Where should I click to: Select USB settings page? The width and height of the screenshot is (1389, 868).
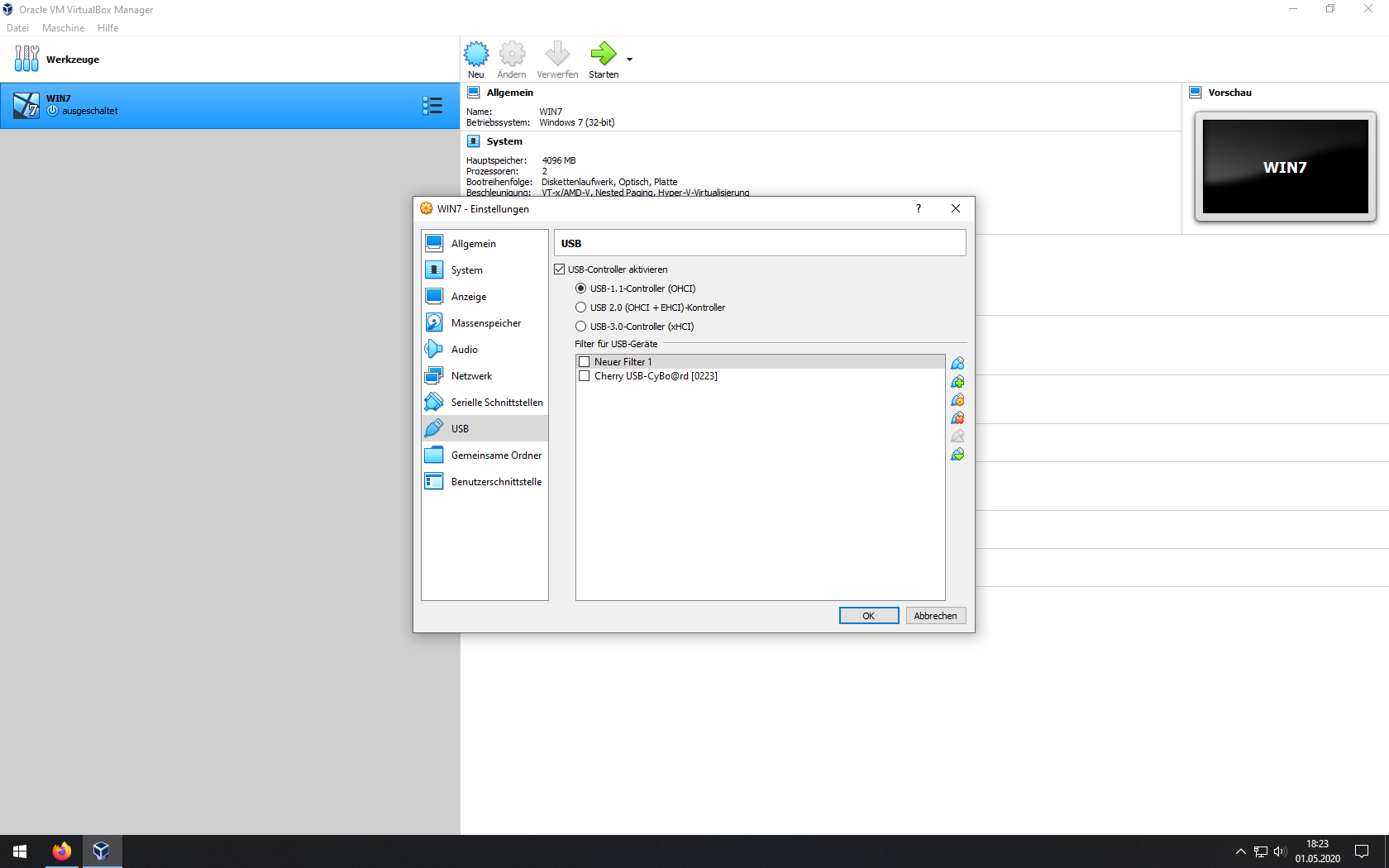click(484, 429)
